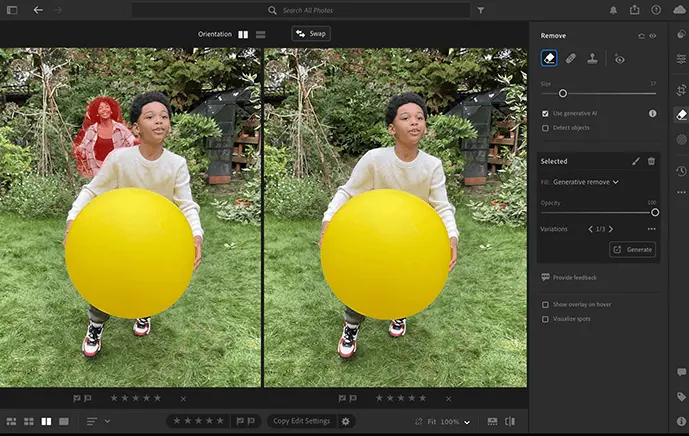Enable the Detect objects checkbox

[x=545, y=128]
